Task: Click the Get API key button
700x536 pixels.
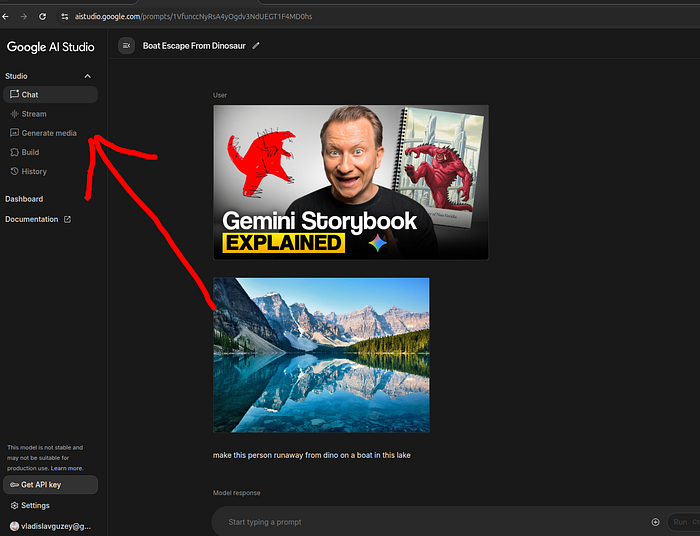Action: tap(50, 485)
